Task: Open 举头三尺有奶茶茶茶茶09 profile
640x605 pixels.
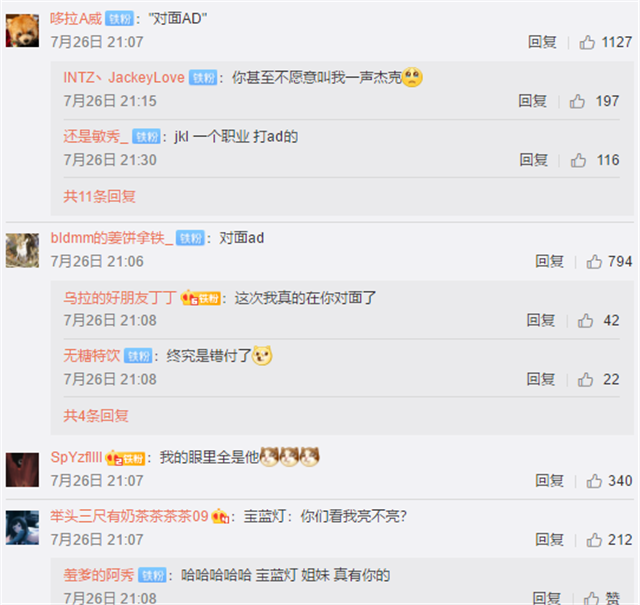Action: [129, 516]
